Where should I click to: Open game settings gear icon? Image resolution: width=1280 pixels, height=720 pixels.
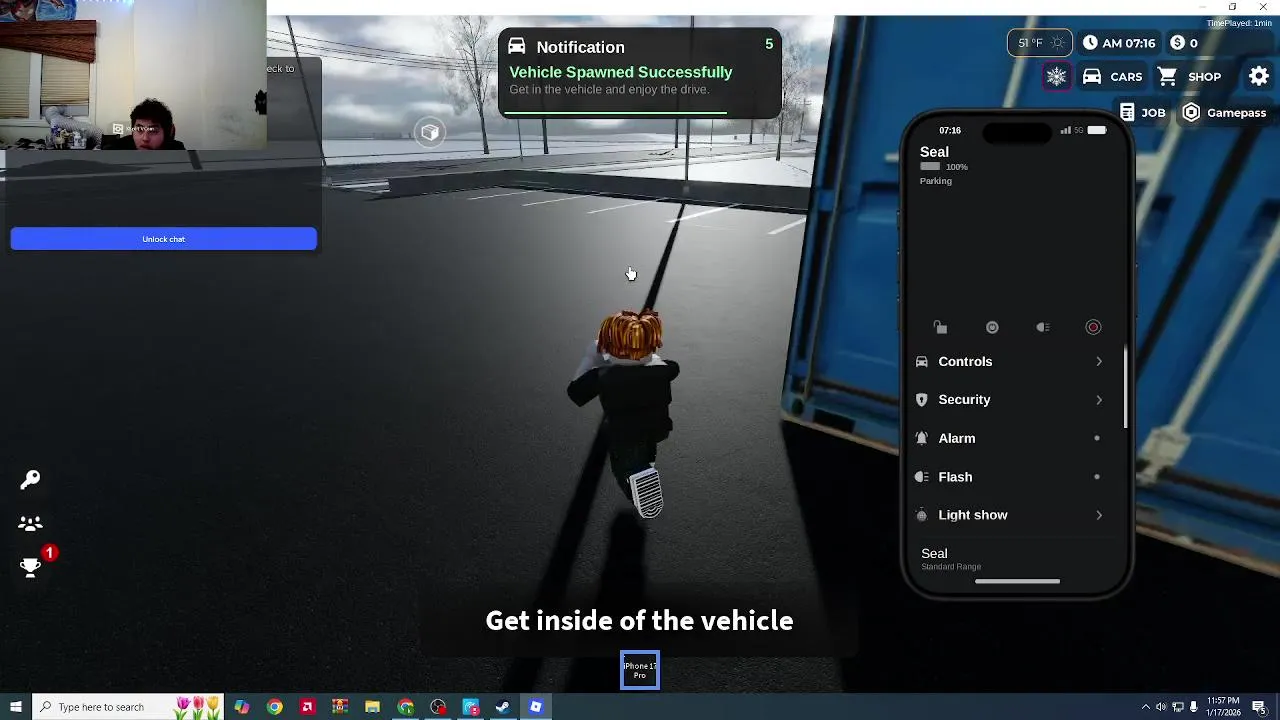coord(1259,76)
